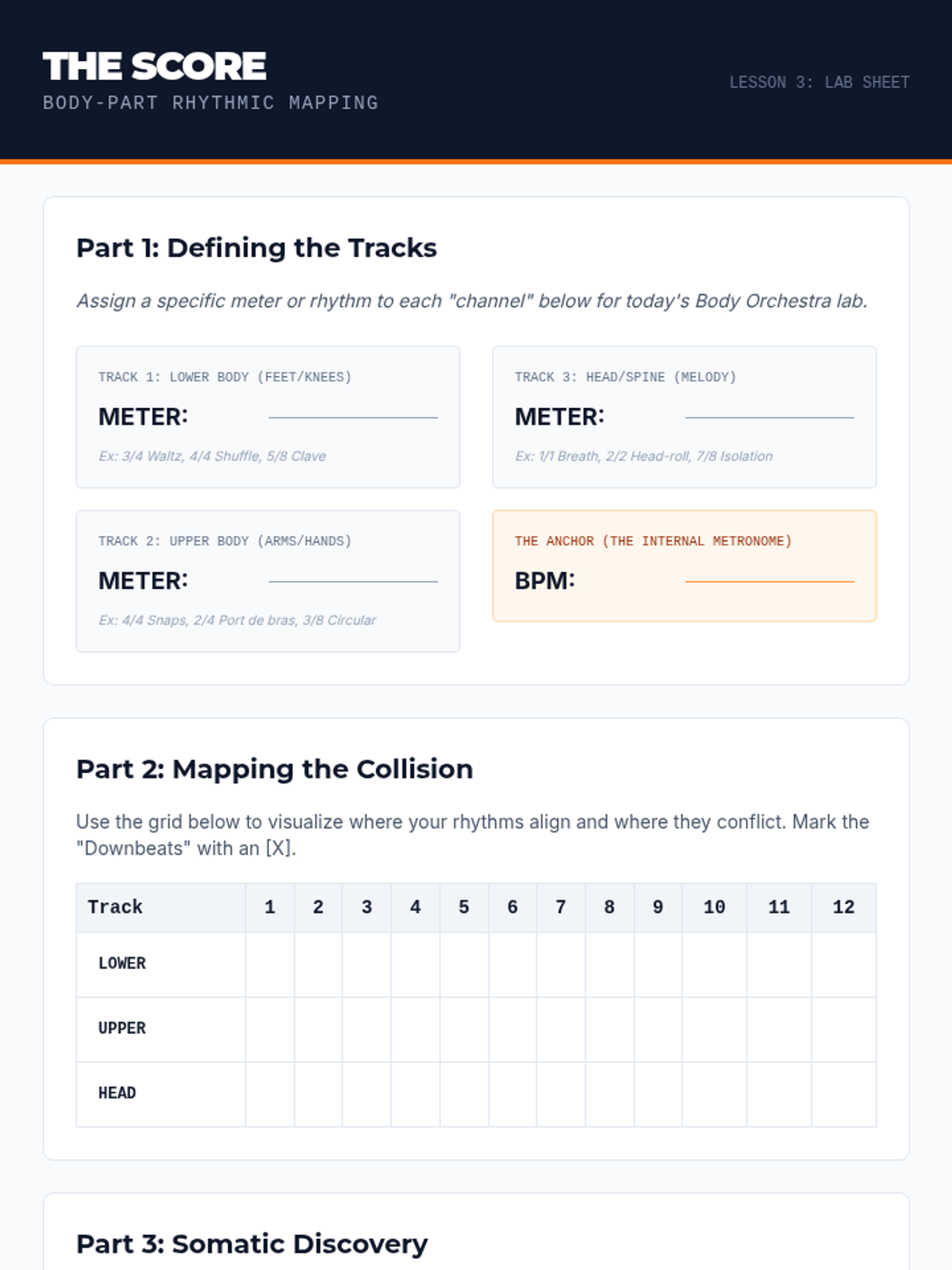Viewport: 952px width, 1270px height.
Task: Mark the UPPER row cell under beat 10
Action: pos(714,1029)
